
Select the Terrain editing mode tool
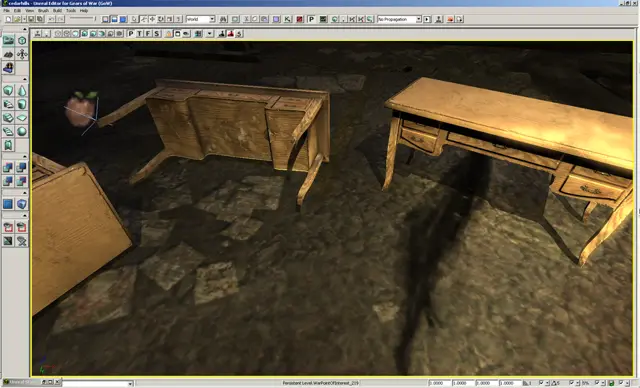point(9,54)
